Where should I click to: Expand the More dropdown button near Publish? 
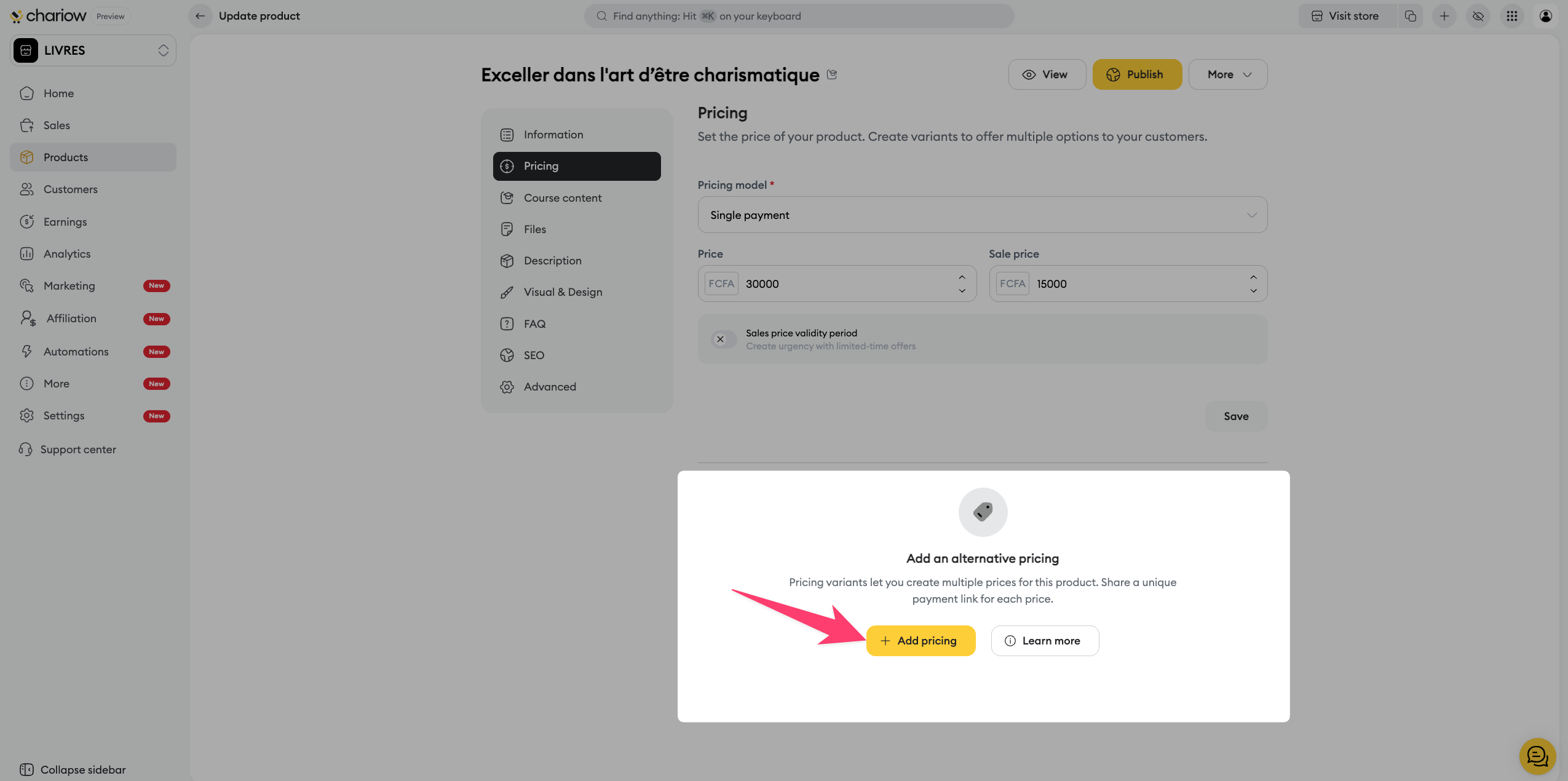tap(1227, 74)
